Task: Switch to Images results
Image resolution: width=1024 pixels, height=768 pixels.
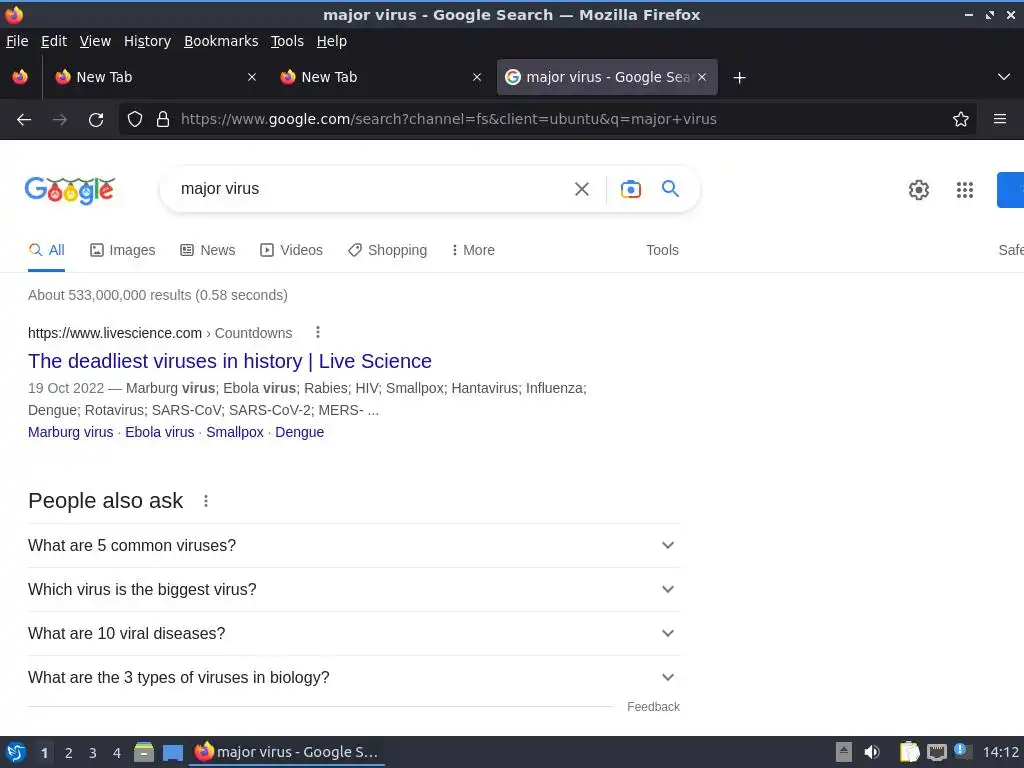Action: [123, 250]
